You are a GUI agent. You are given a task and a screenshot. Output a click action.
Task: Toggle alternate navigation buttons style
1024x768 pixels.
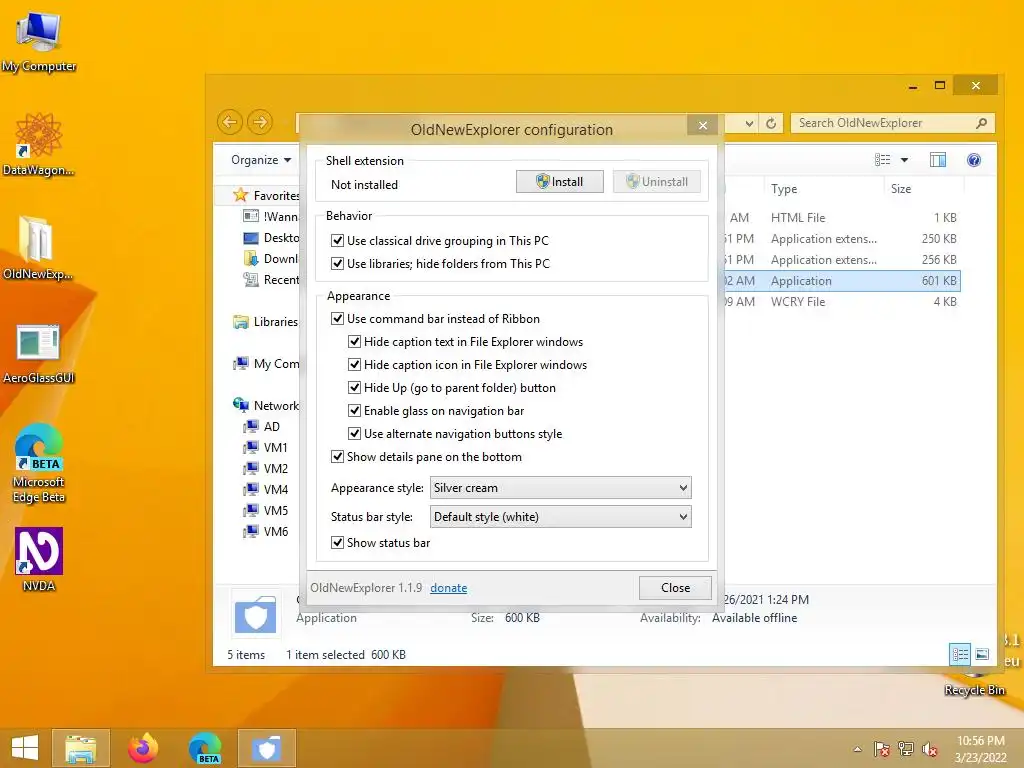click(354, 433)
